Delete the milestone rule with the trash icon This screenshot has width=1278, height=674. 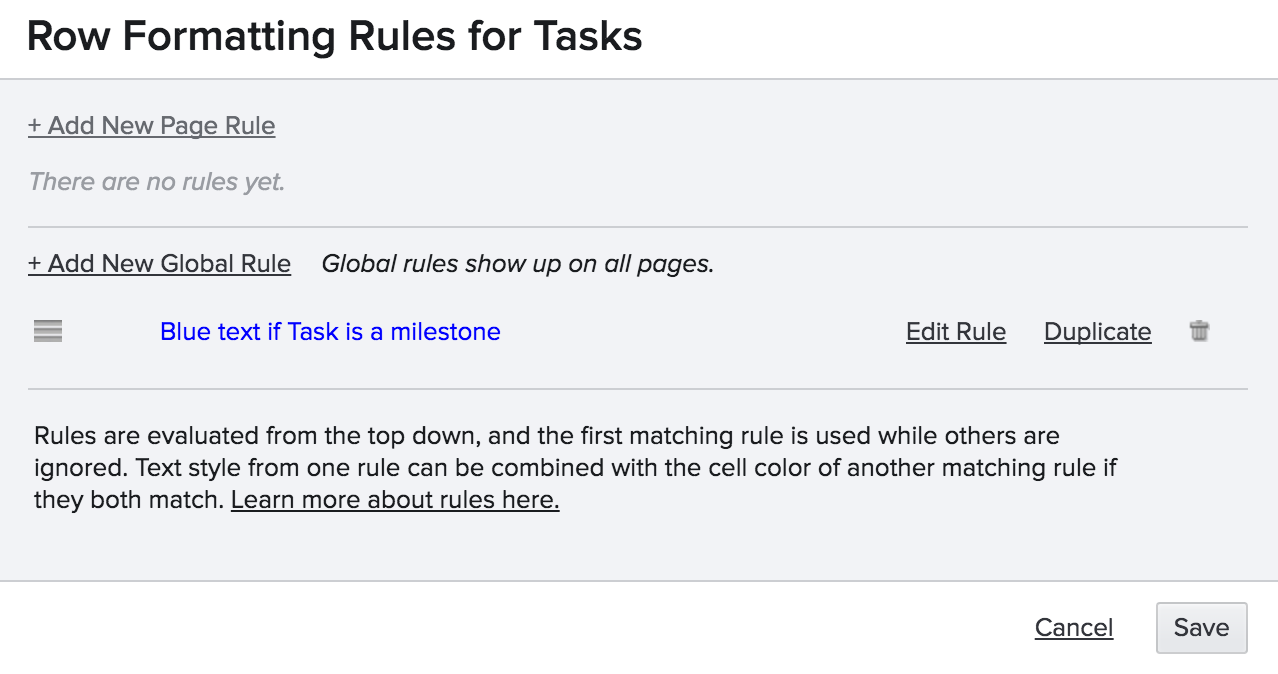click(x=1199, y=331)
